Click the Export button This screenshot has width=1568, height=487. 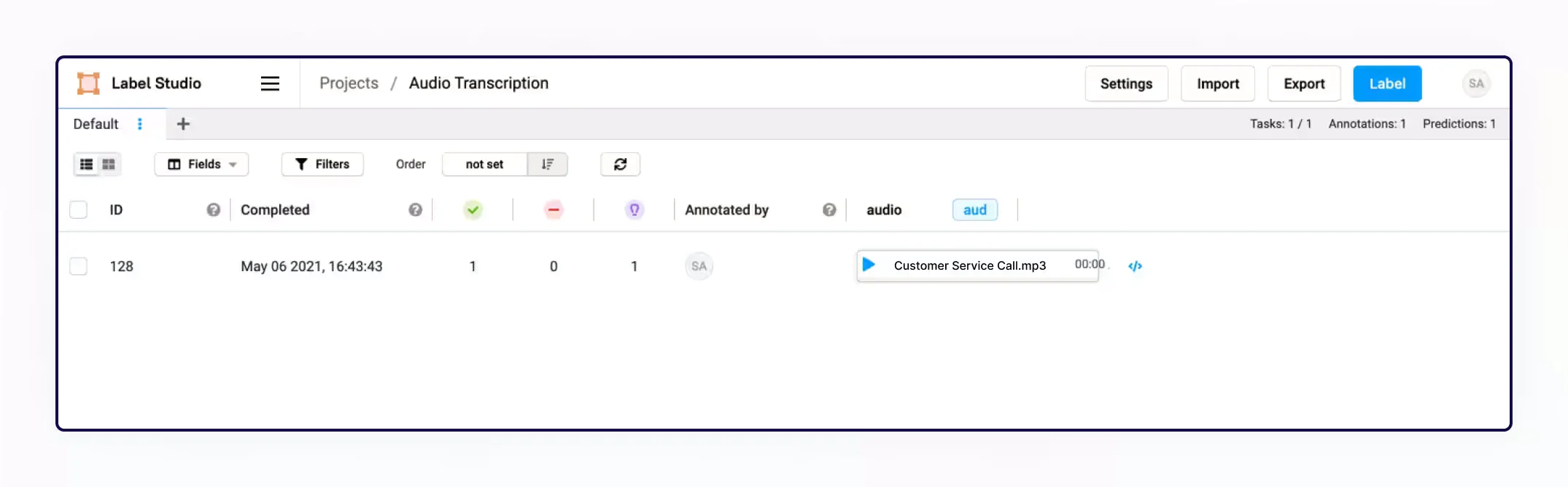[1304, 84]
